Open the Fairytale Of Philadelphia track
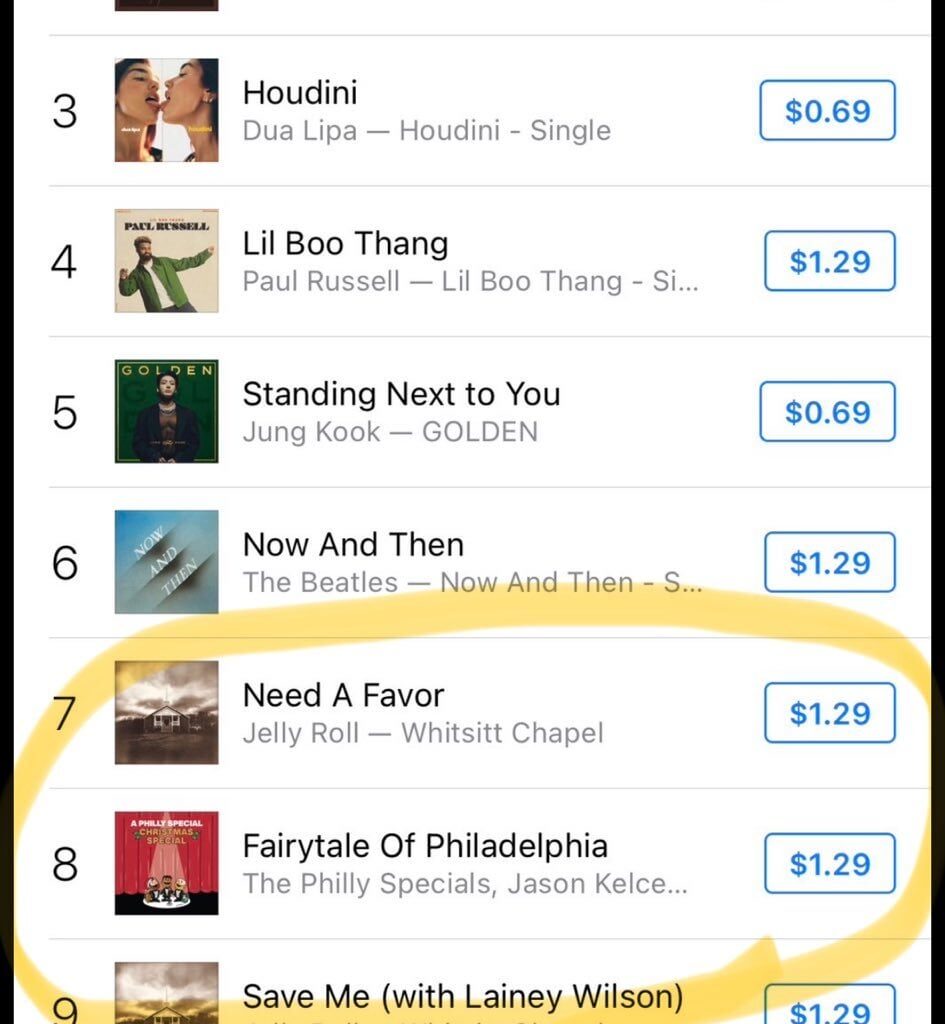 pos(426,845)
